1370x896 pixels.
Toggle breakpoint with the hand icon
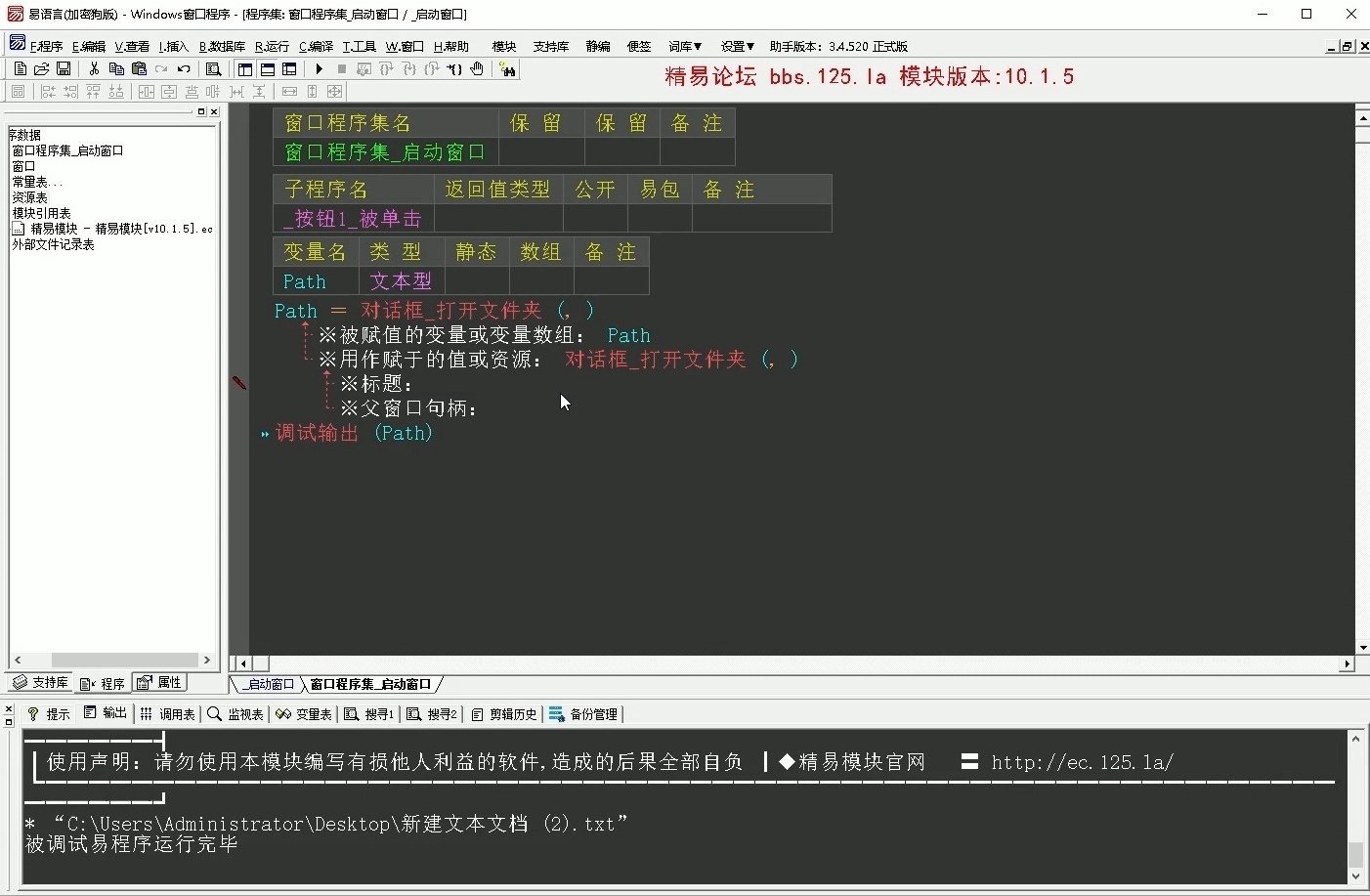(x=477, y=69)
